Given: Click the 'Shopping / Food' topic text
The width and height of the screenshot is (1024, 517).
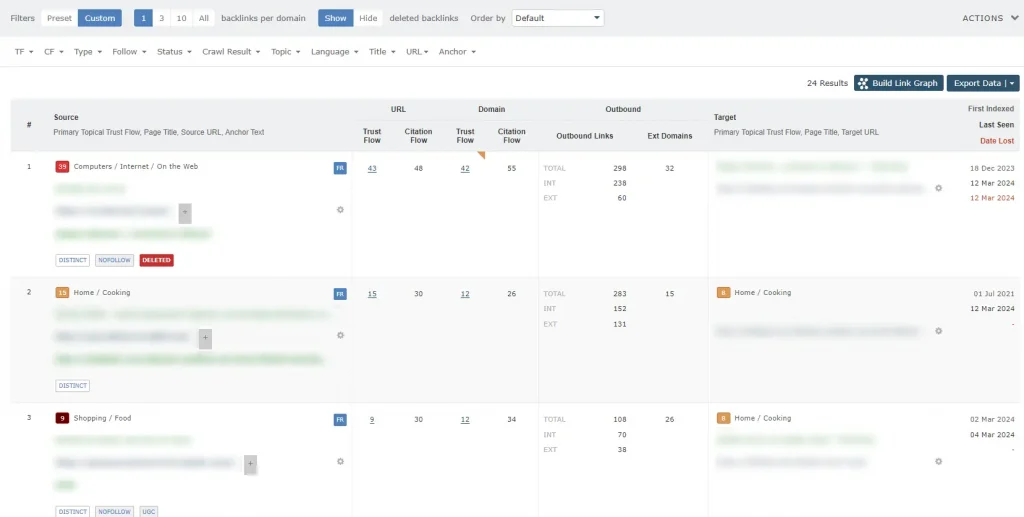Looking at the screenshot, I should point(103,418).
